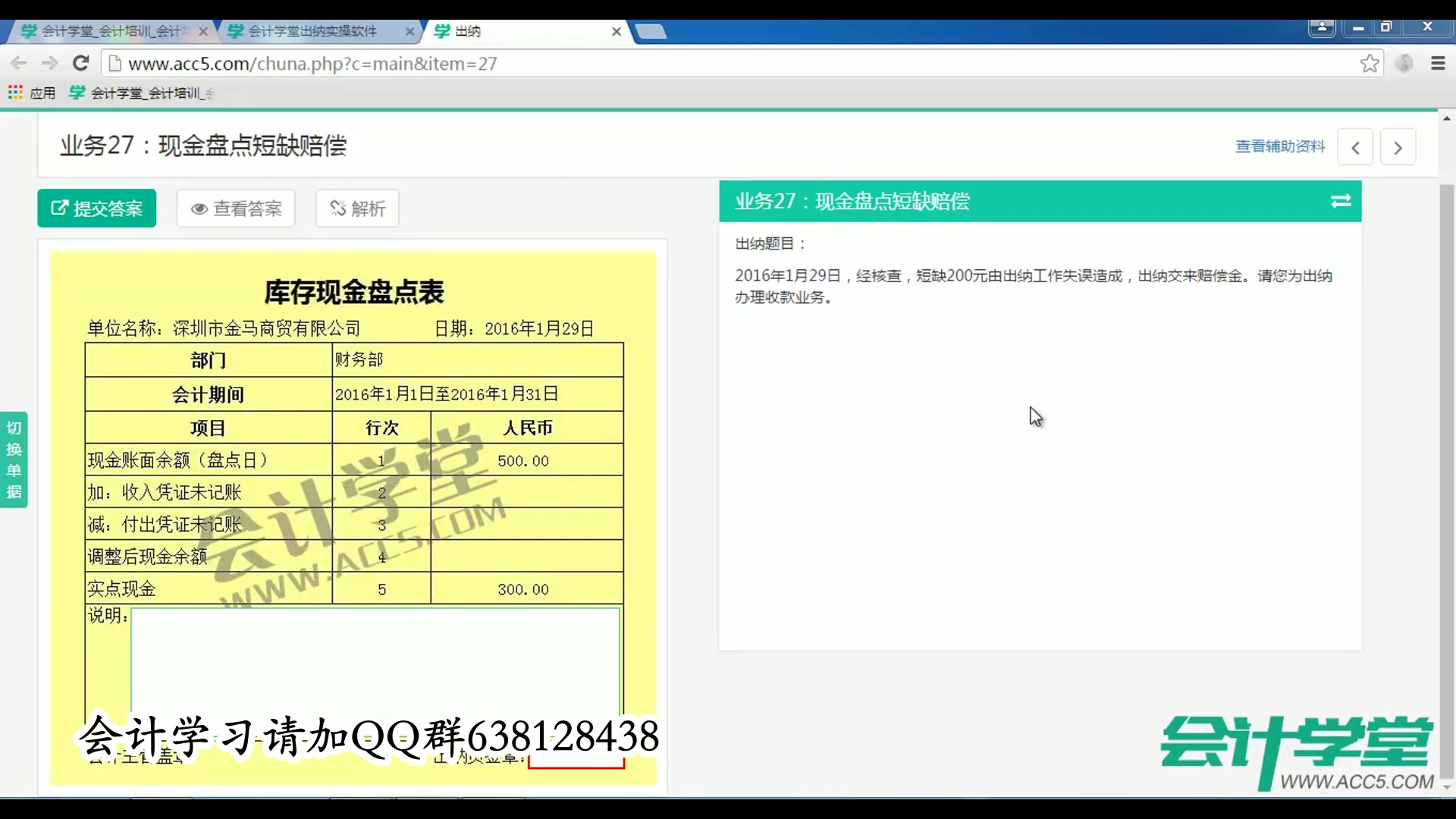This screenshot has width=1456, height=819.
Task: Click the address bar URL
Action: pos(312,64)
